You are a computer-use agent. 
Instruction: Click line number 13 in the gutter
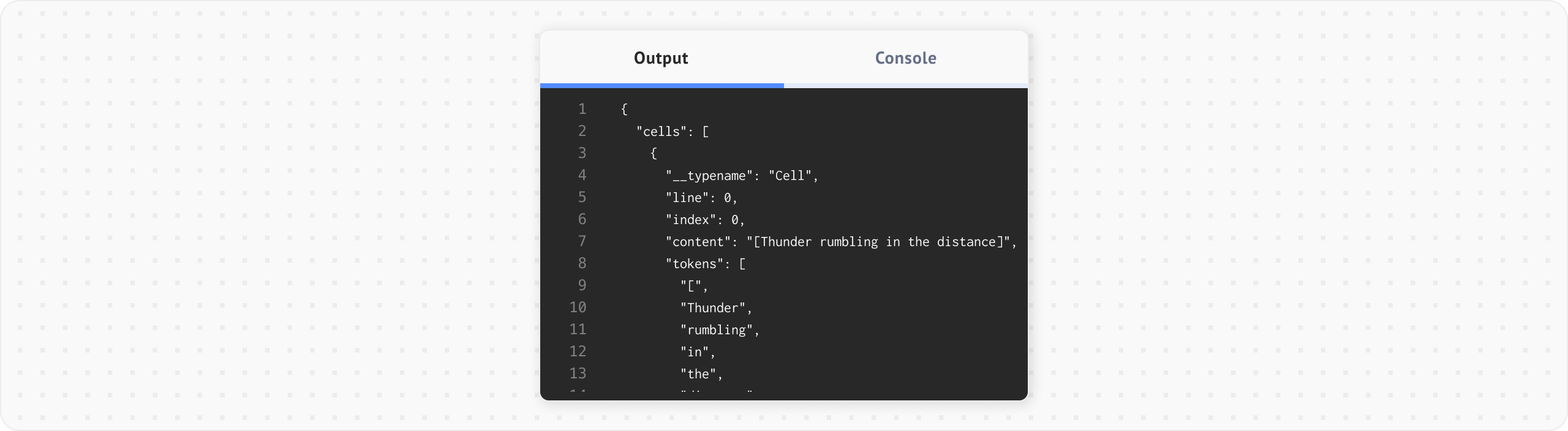point(578,374)
